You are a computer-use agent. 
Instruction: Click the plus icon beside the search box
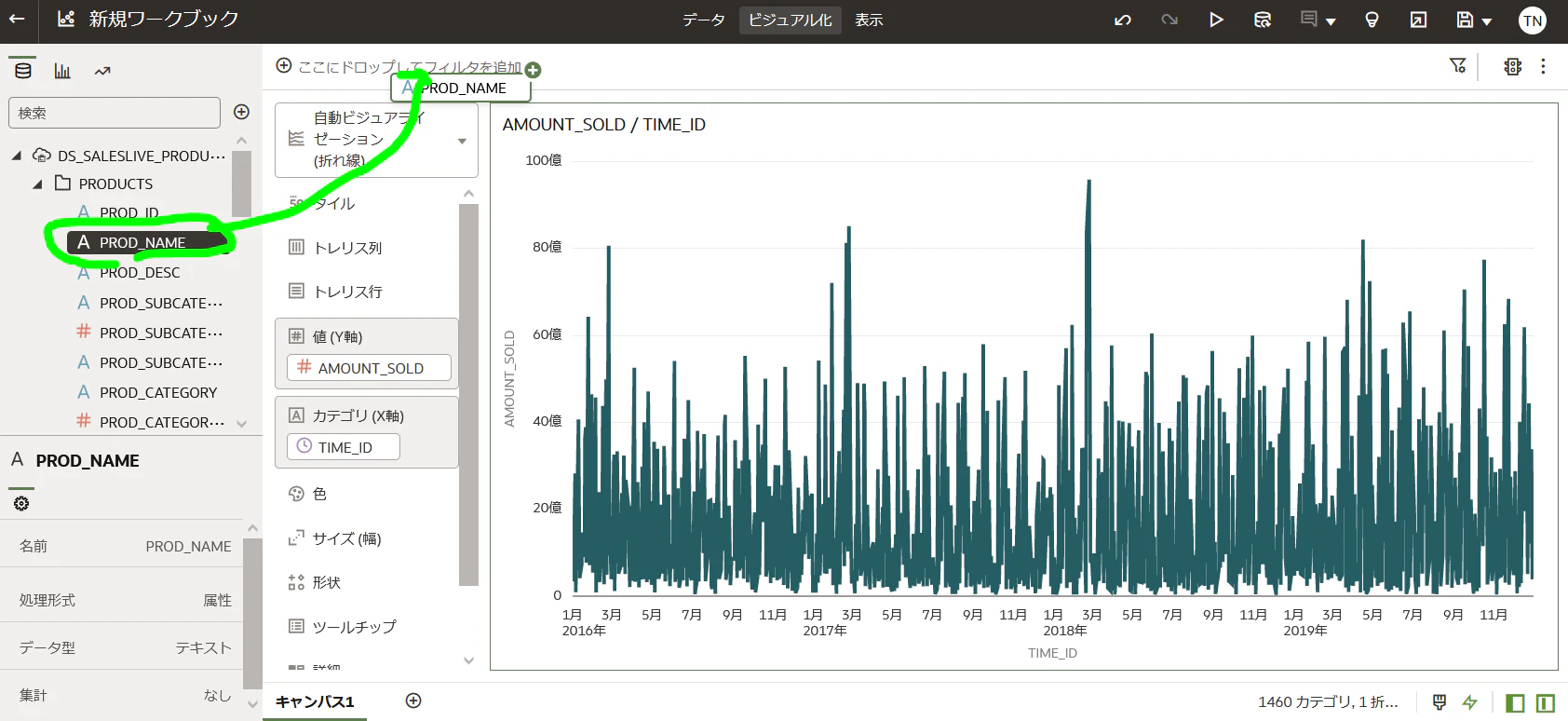point(241,112)
